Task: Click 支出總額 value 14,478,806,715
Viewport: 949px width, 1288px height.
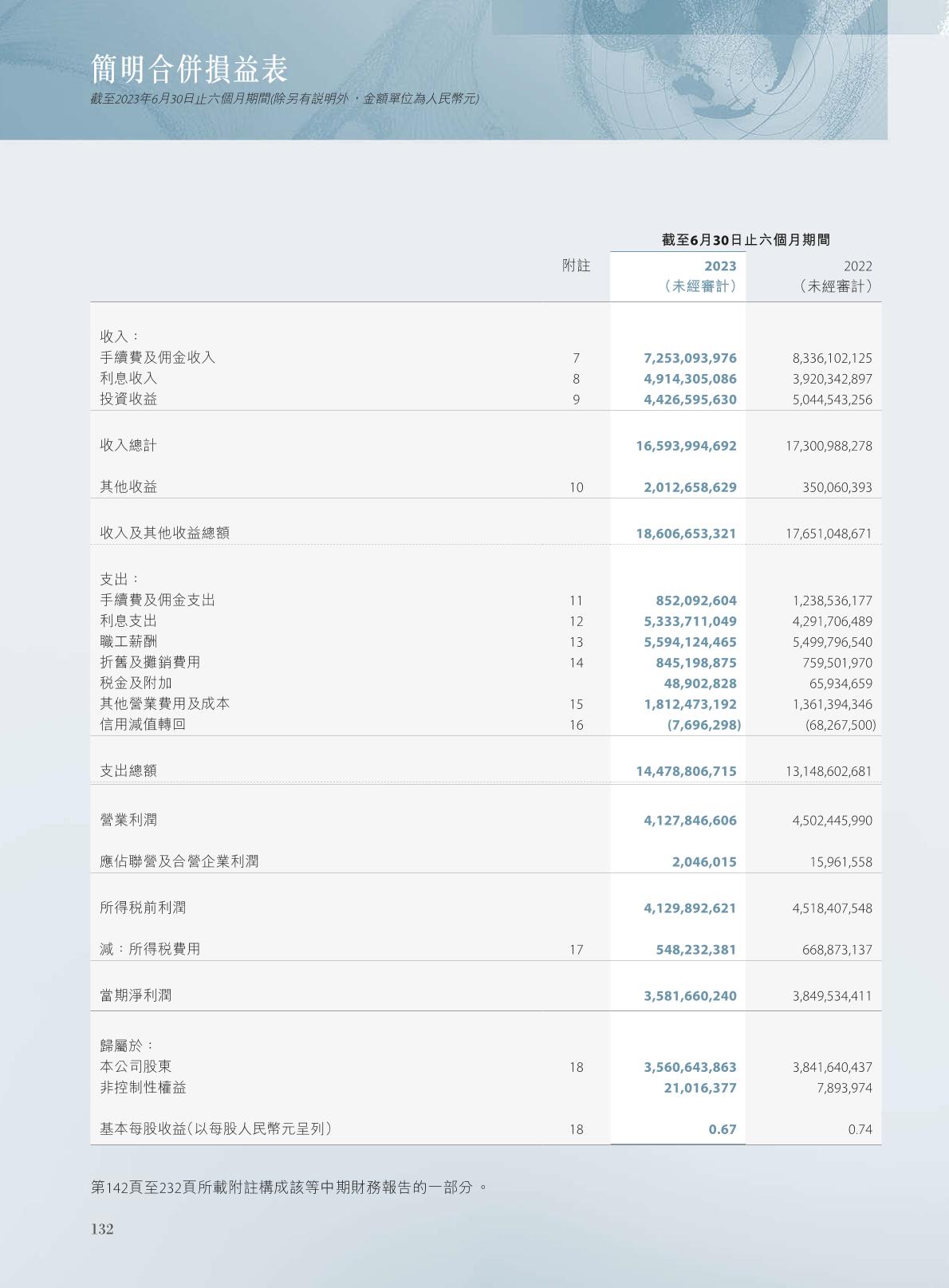Action: 686,771
